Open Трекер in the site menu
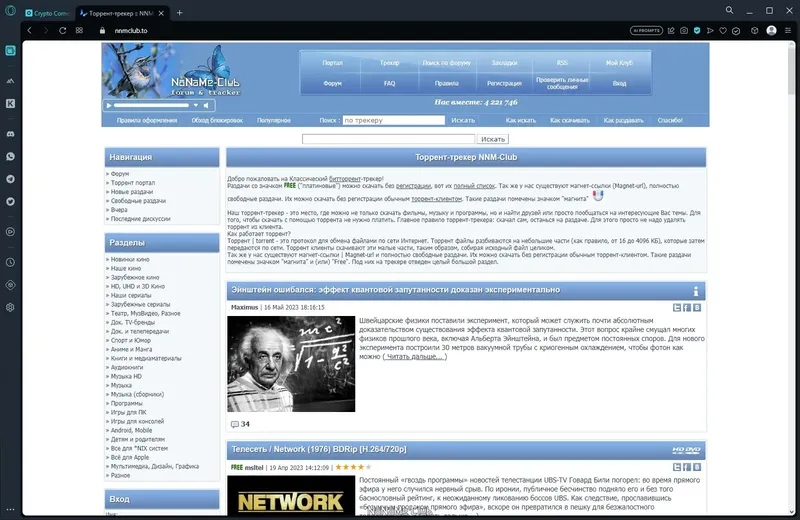800x520 pixels. tap(389, 63)
